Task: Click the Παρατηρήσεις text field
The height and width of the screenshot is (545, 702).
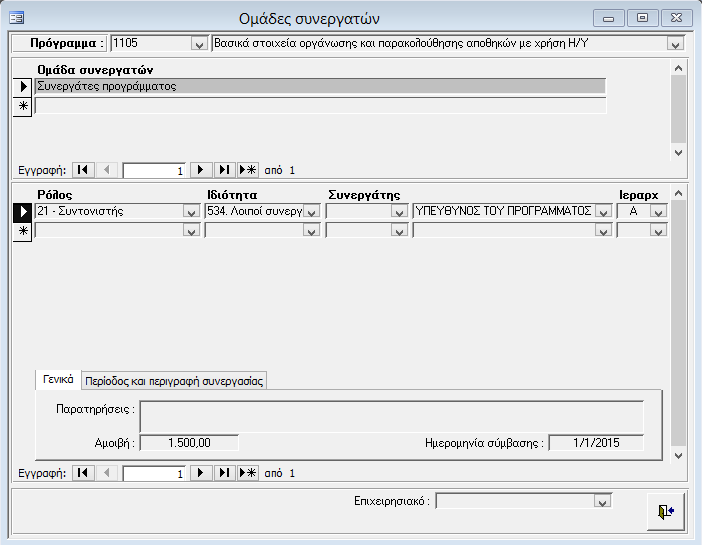Action: [390, 417]
